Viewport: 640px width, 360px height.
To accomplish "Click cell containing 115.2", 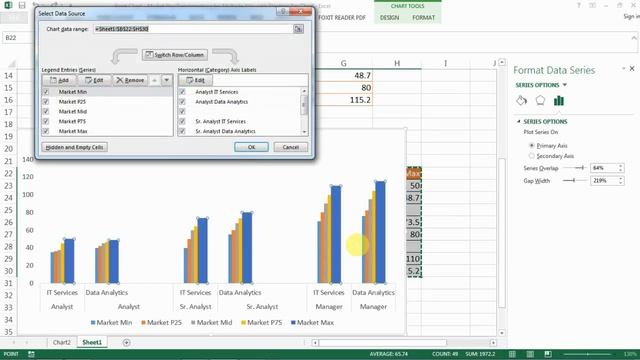I will click(x=344, y=100).
